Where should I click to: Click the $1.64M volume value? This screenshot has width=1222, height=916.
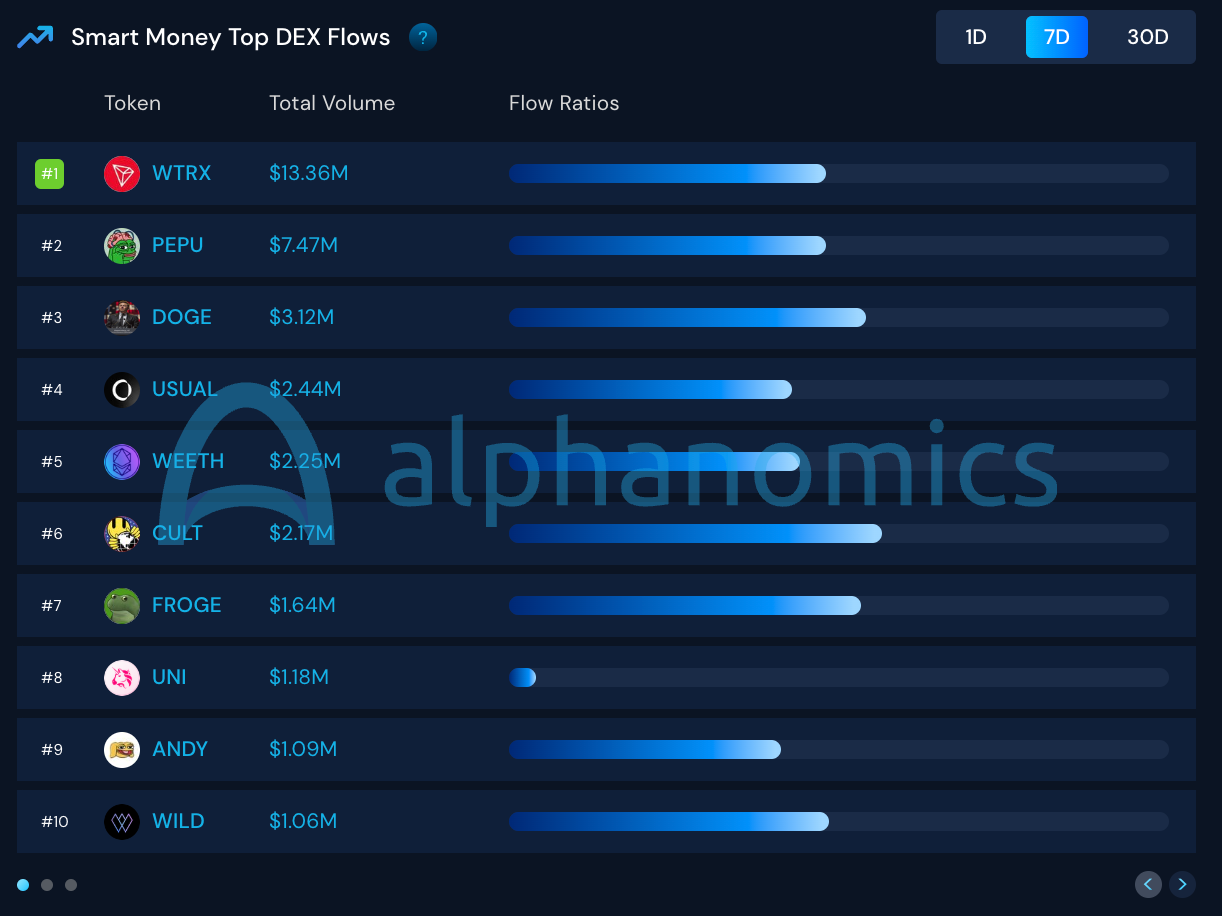click(x=302, y=605)
